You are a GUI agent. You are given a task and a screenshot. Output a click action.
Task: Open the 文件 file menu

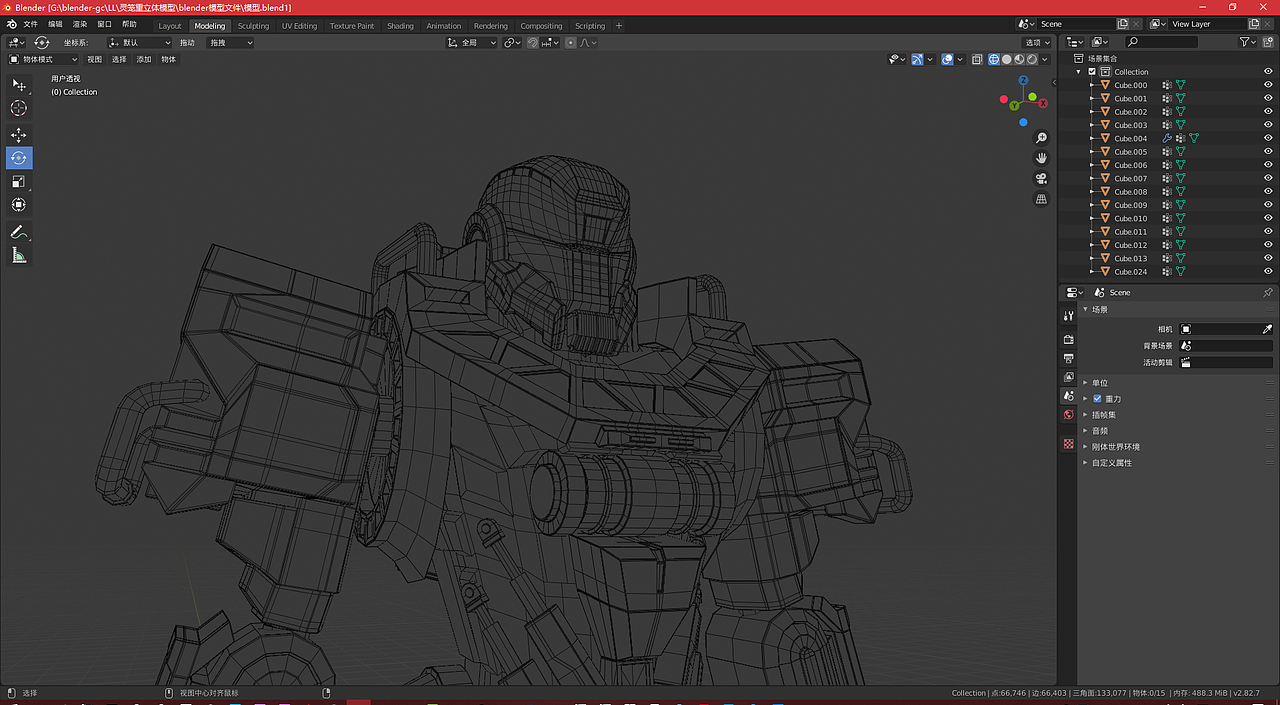pyautogui.click(x=30, y=24)
